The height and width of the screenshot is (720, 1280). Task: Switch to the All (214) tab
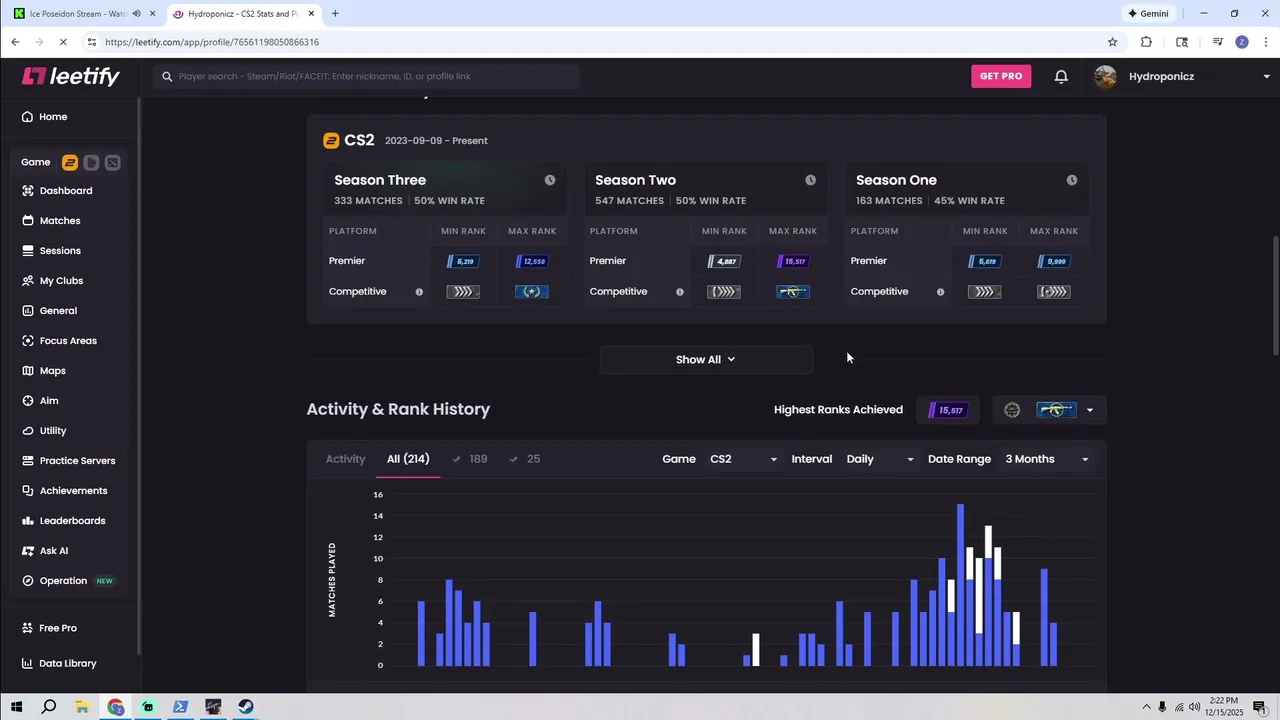pos(408,459)
